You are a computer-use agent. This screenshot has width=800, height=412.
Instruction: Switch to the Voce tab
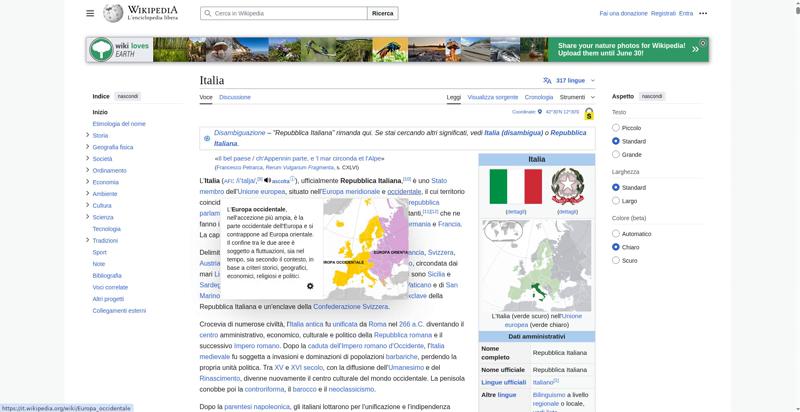tap(206, 97)
